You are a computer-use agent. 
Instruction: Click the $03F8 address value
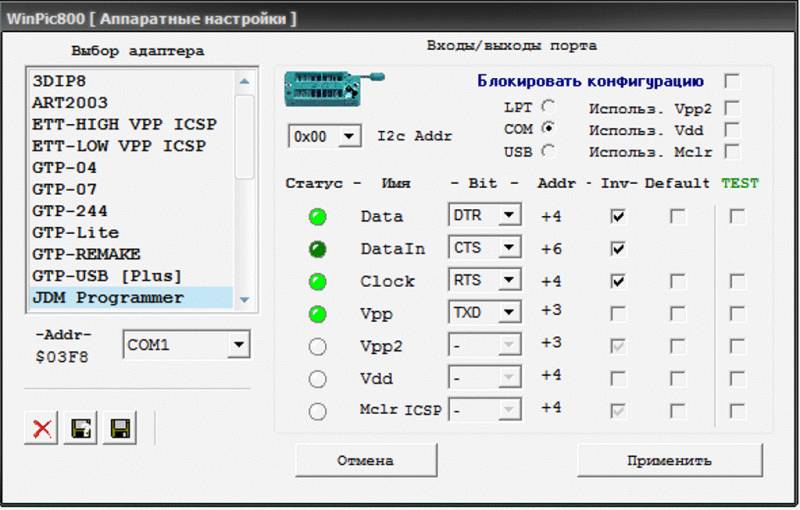62,356
